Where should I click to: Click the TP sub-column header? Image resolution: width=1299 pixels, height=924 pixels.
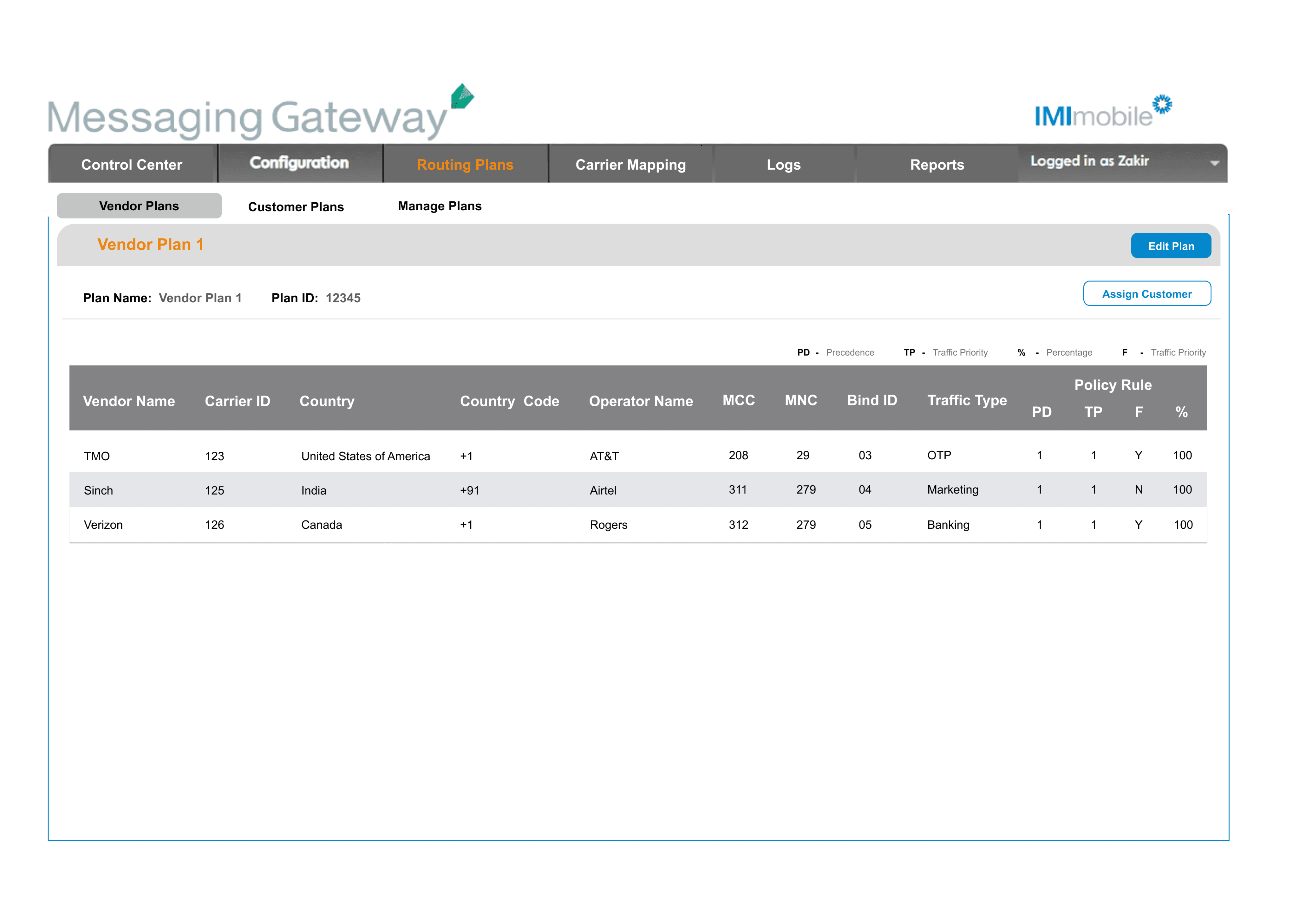click(1093, 412)
